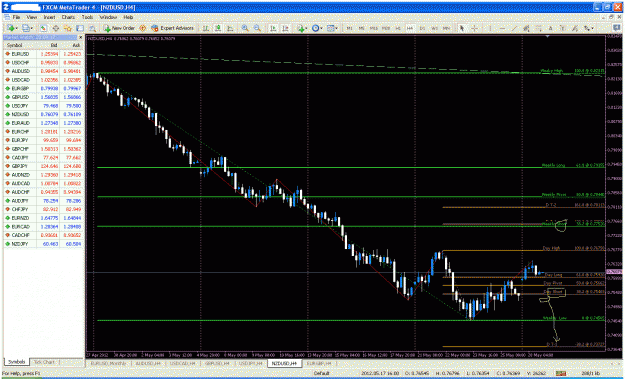Switch timeframe to M15

[x=373, y=28]
